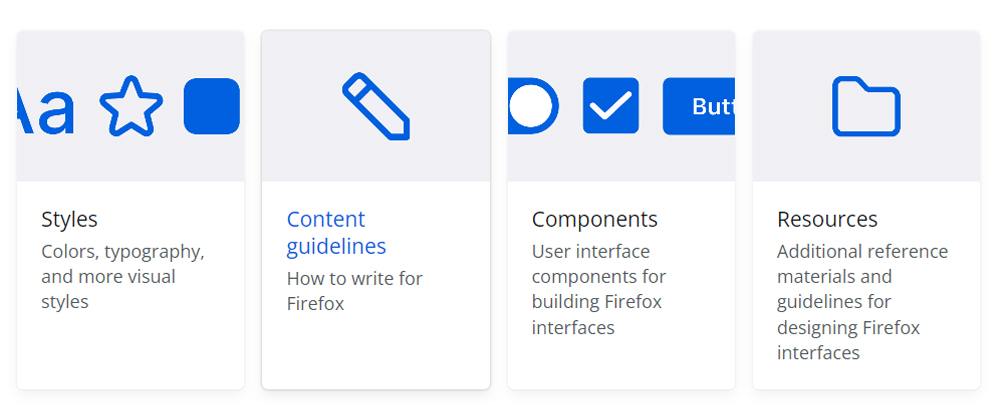Image resolution: width=1000 pixels, height=413 pixels.
Task: Open the Resources heading link
Action: tap(827, 219)
